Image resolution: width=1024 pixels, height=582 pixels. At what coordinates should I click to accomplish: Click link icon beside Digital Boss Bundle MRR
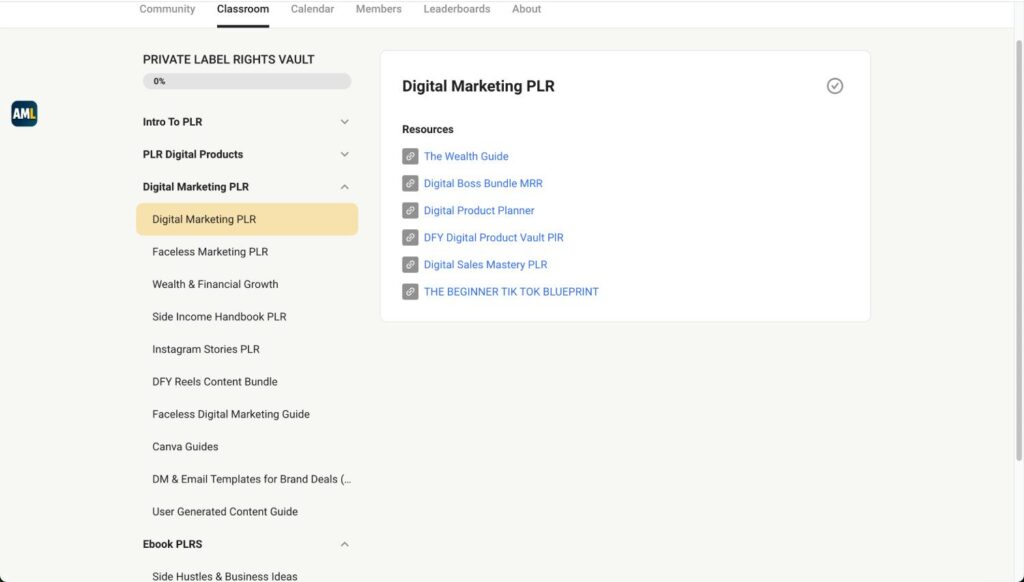(410, 184)
